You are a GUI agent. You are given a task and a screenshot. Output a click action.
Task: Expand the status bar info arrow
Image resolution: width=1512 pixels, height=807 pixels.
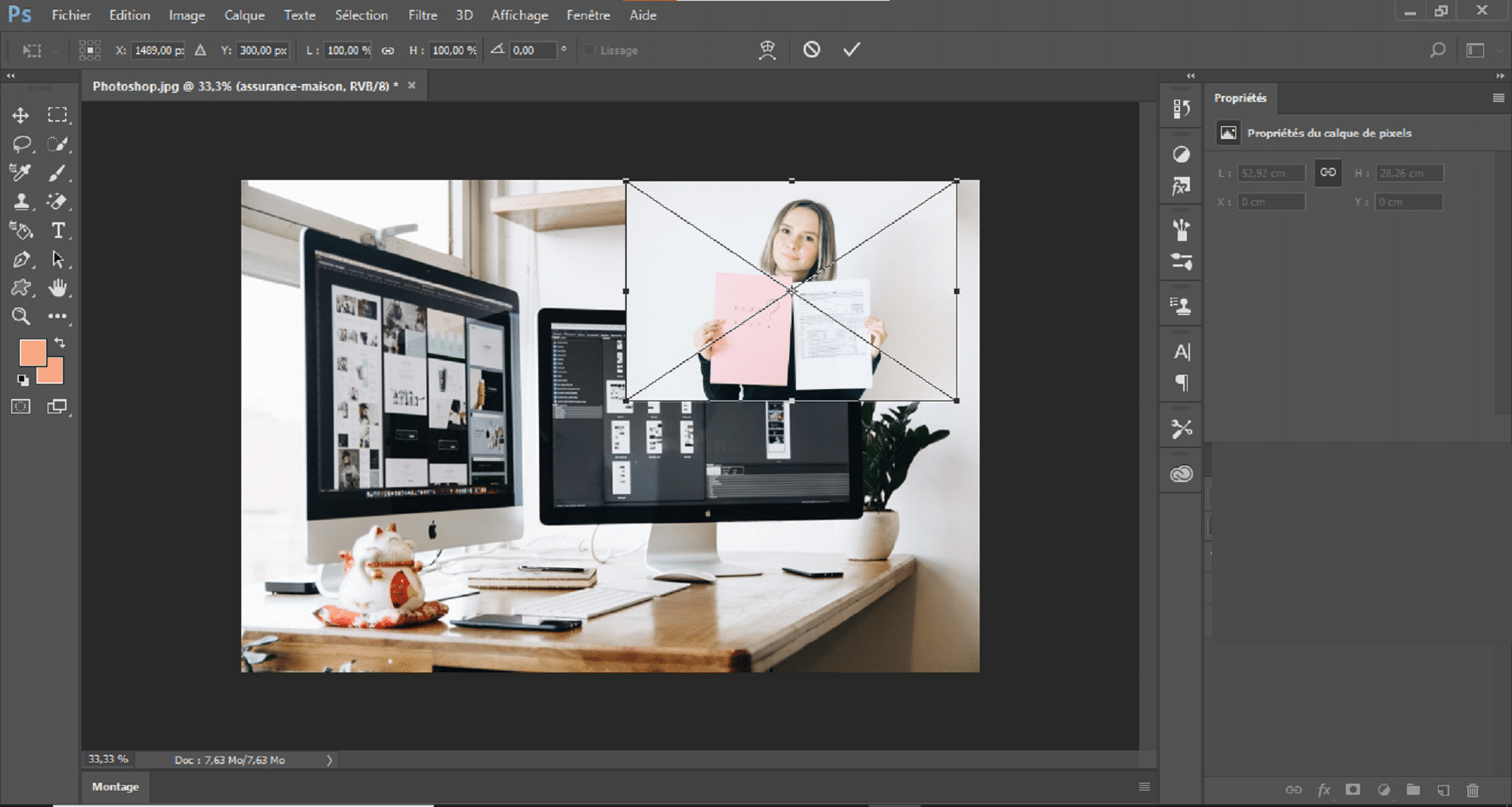pos(330,760)
